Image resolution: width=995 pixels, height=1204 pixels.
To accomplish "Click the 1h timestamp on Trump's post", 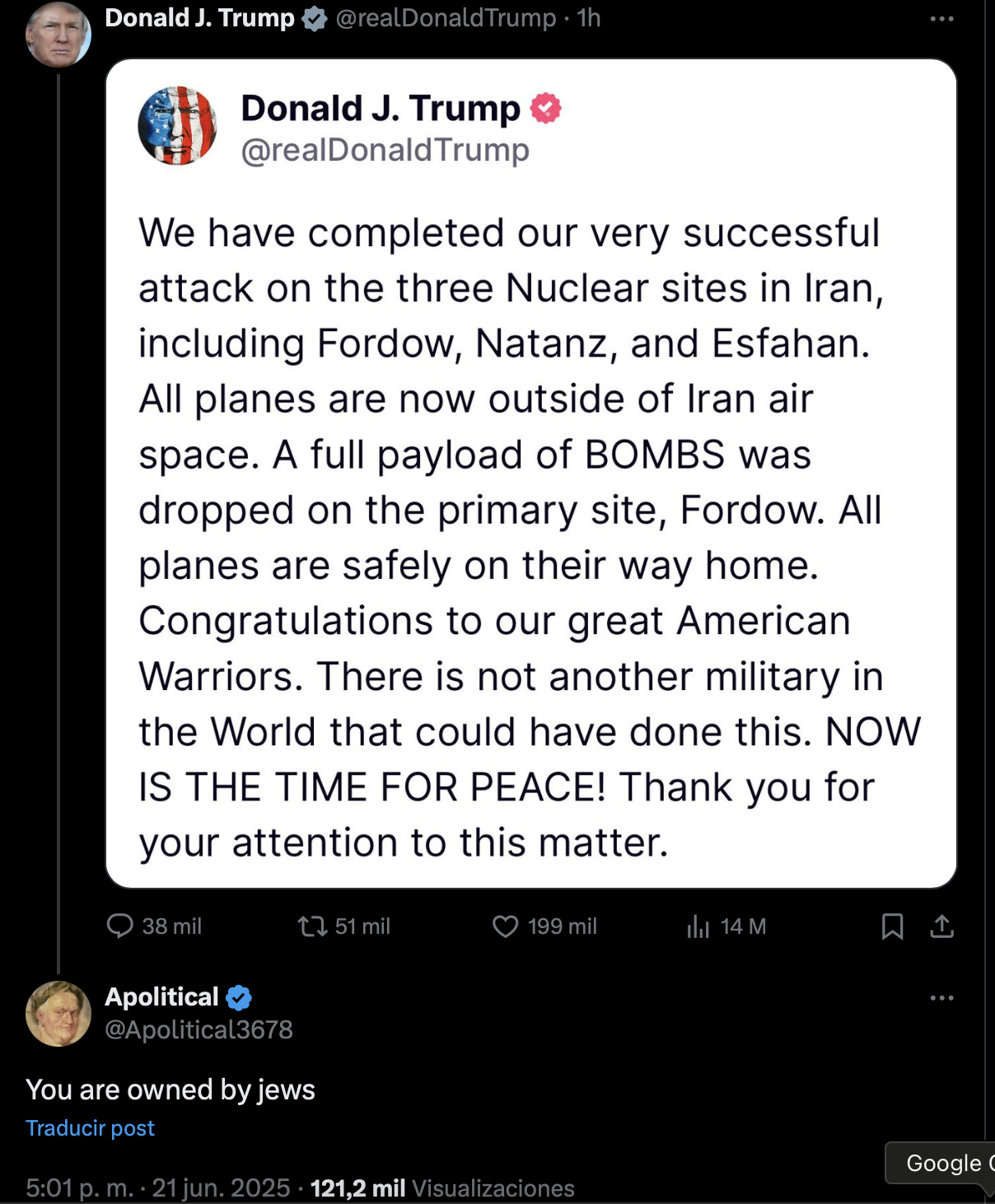I will click(589, 18).
